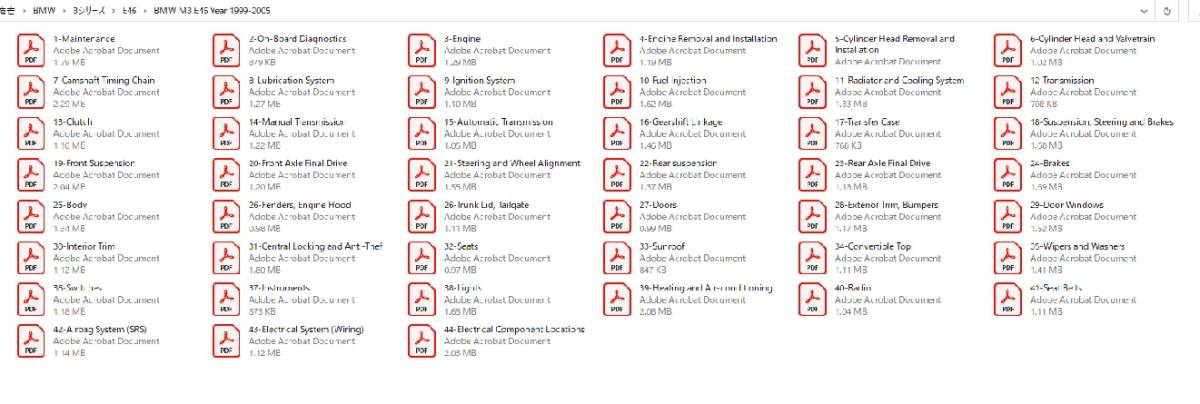This screenshot has width=1200, height=404.
Task: Click the 17-Transfer Case PDF icon
Action: pyautogui.click(x=813, y=133)
